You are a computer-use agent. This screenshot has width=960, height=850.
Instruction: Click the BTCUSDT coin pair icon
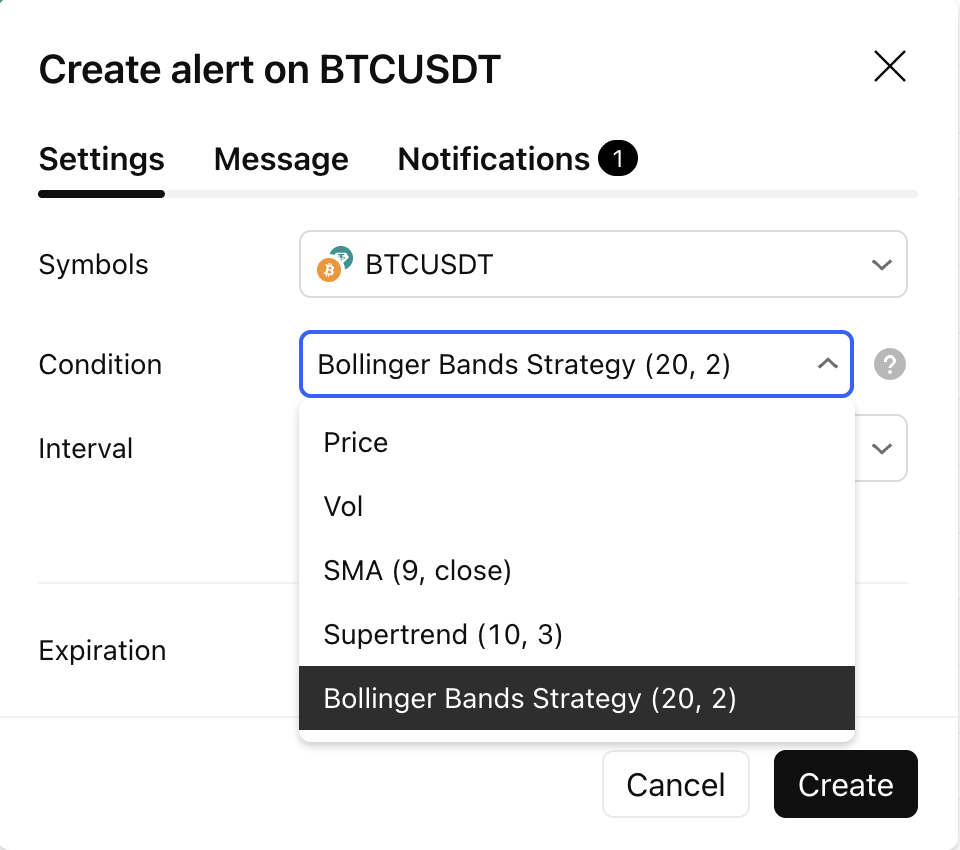pos(335,264)
